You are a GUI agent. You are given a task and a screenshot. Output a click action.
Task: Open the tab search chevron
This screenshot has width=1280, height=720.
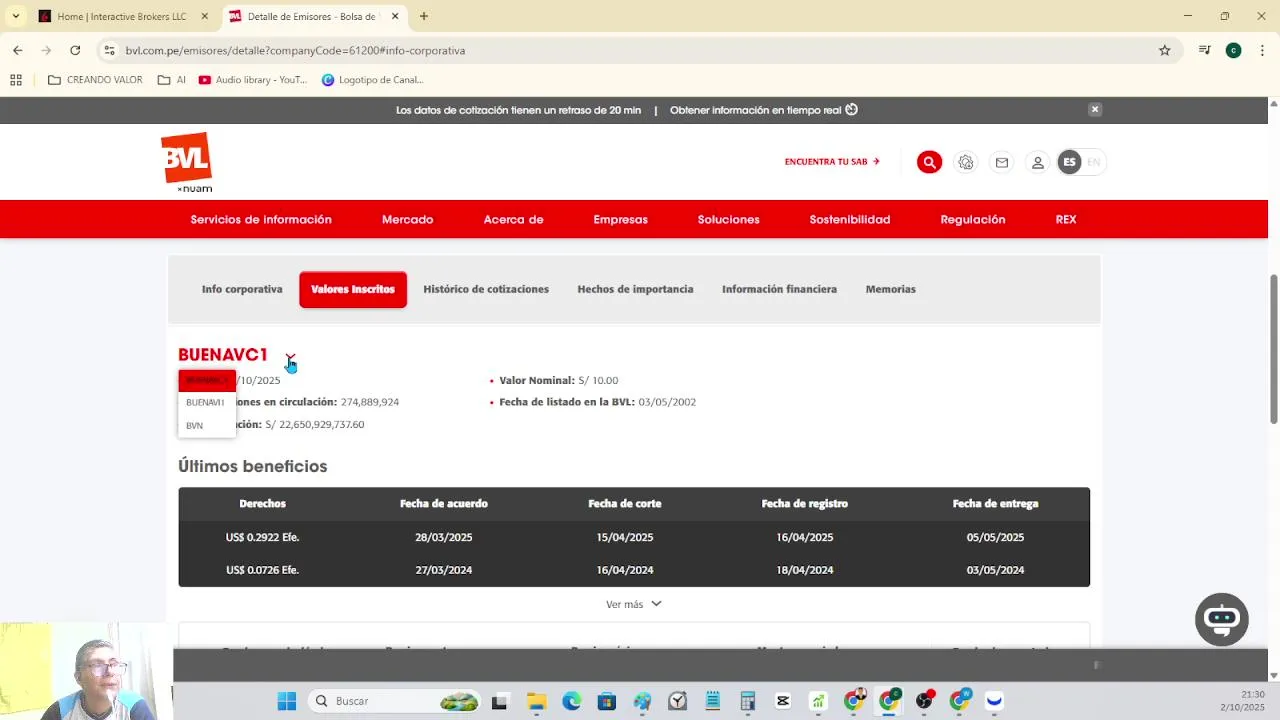pos(15,16)
